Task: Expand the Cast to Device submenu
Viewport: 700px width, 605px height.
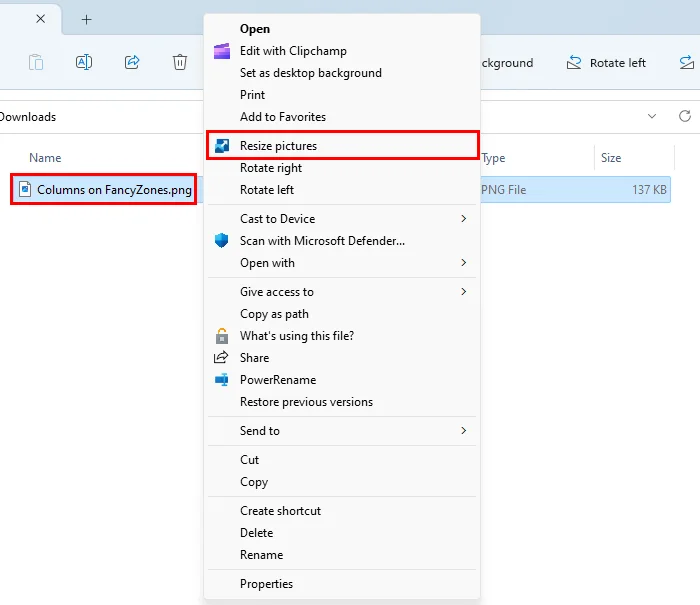Action: click(463, 219)
